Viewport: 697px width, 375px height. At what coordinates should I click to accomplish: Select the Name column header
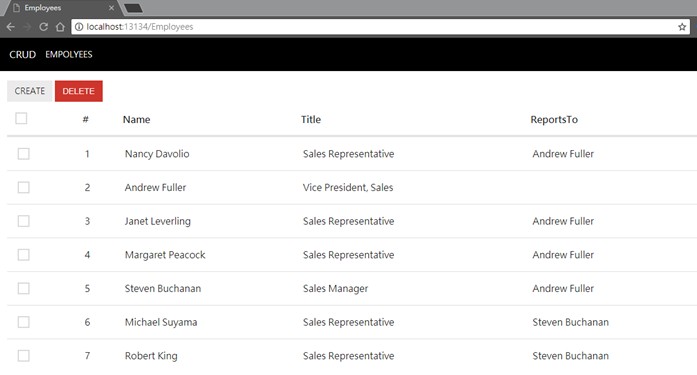pos(136,120)
